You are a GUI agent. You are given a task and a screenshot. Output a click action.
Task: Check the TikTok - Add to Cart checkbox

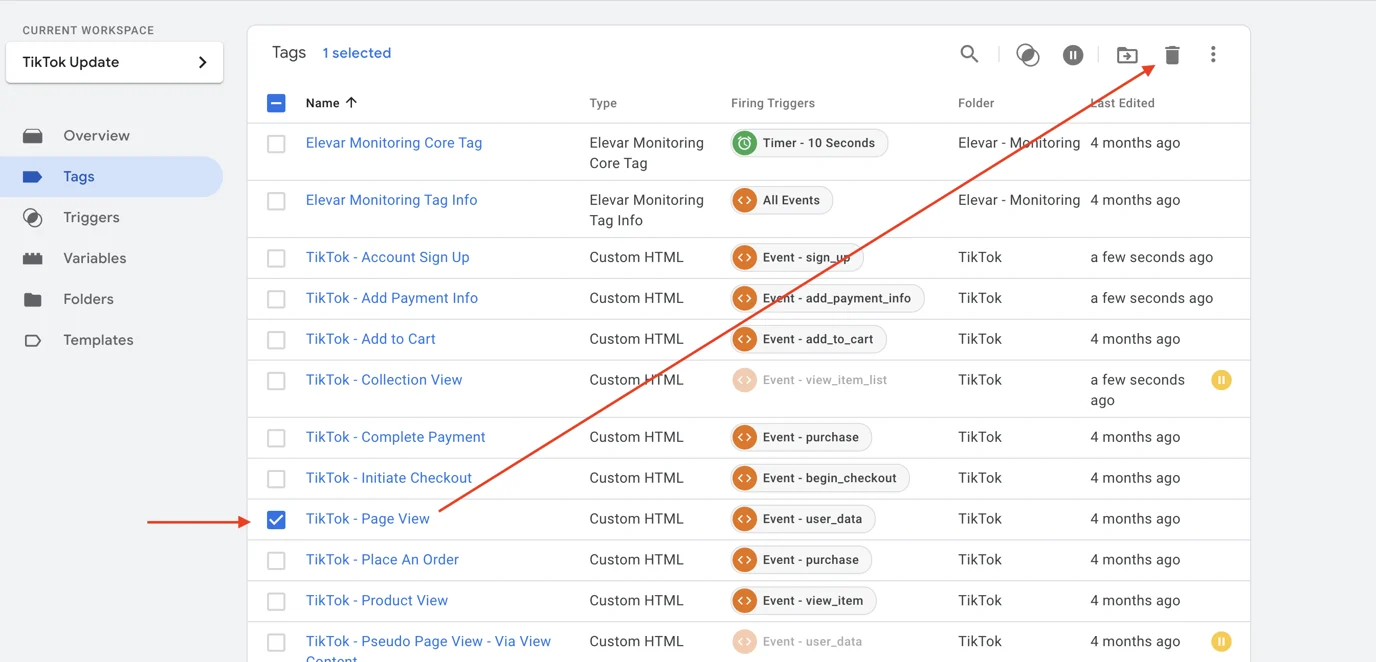(276, 340)
